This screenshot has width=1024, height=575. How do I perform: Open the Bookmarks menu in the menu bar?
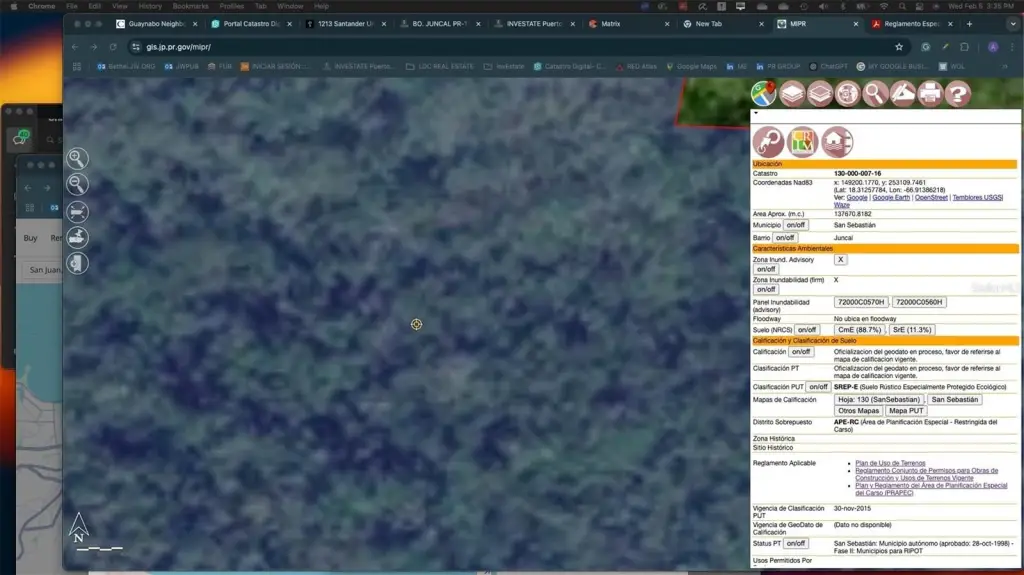190,6
